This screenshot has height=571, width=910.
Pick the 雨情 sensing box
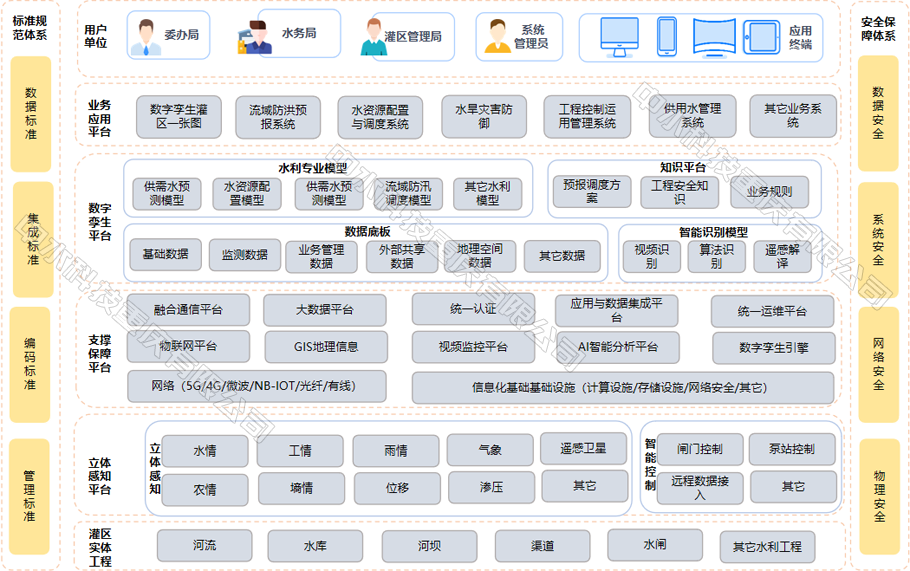[x=396, y=451]
